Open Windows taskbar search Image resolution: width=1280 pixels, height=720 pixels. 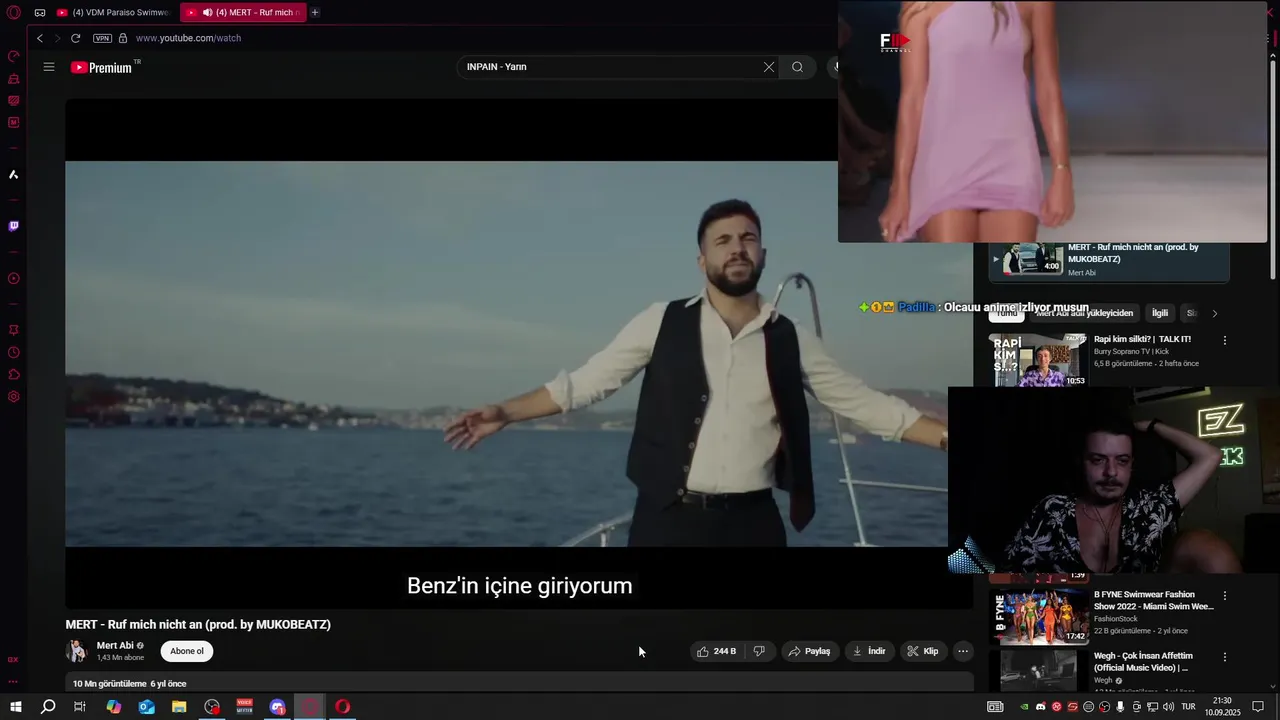pos(48,707)
